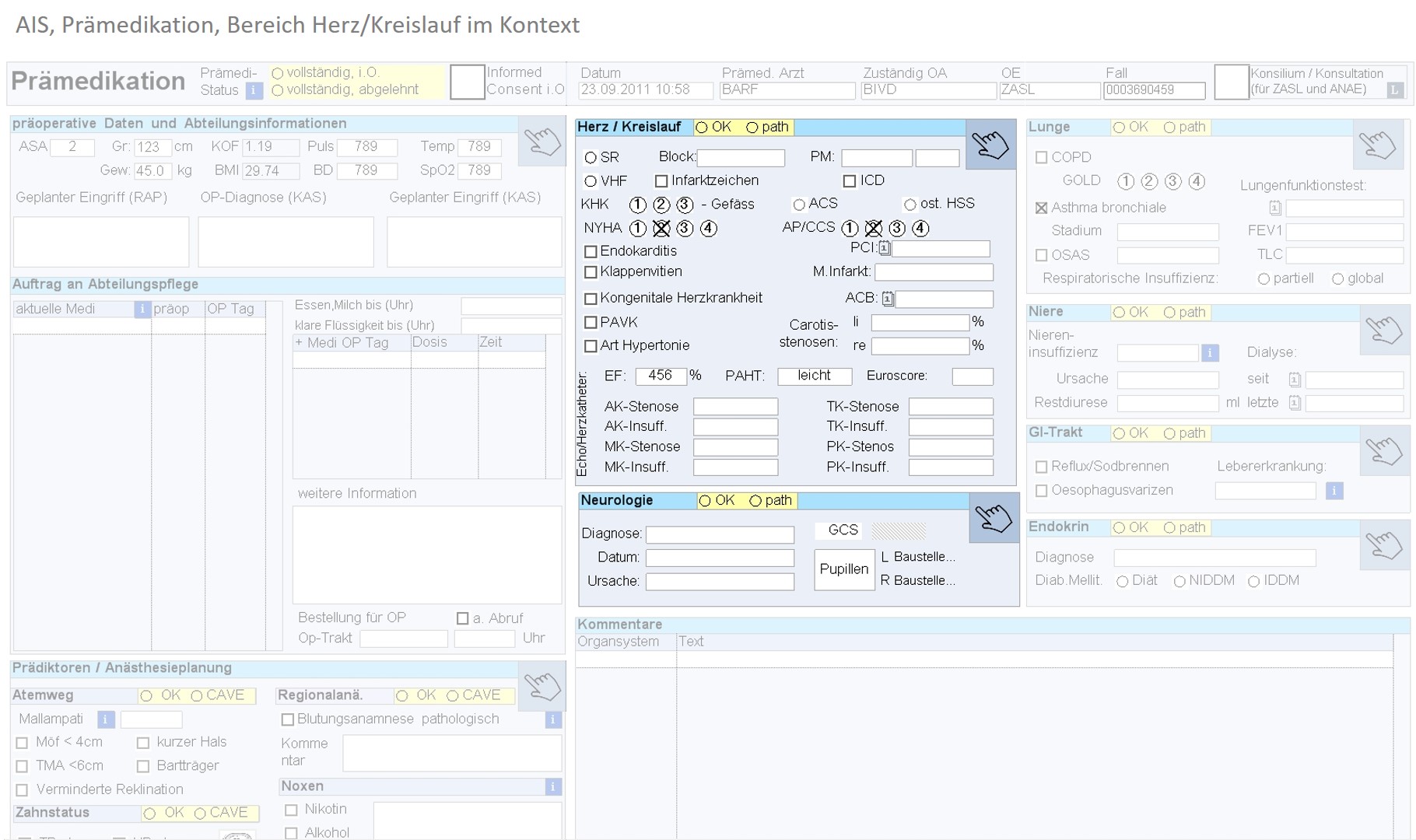The height and width of the screenshot is (840, 1416).
Task: Click the hand icon in GI-Trakt panel
Action: pos(1384,451)
